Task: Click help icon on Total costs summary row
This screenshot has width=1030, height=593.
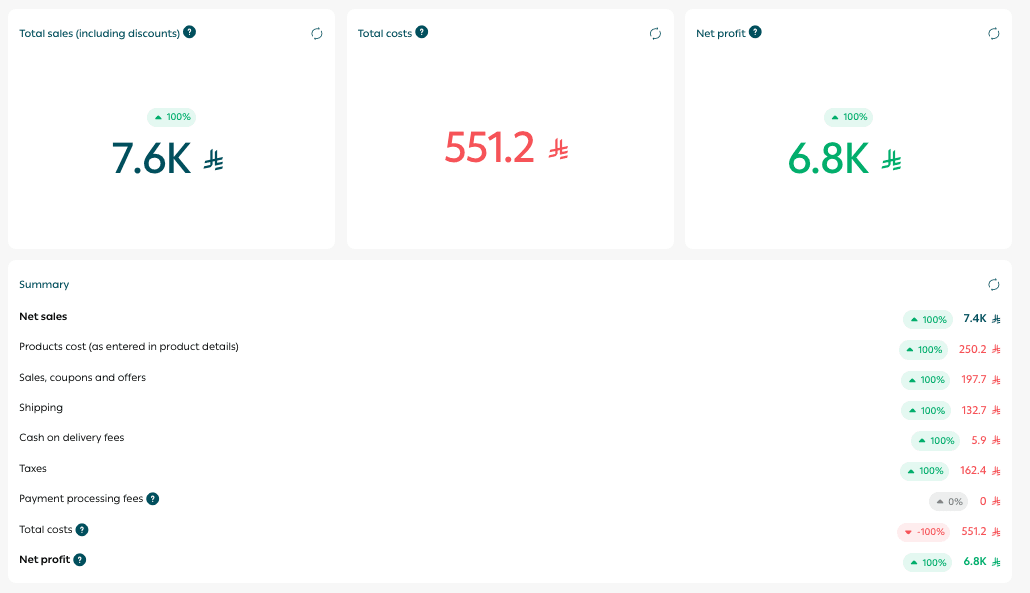Action: pos(82,529)
